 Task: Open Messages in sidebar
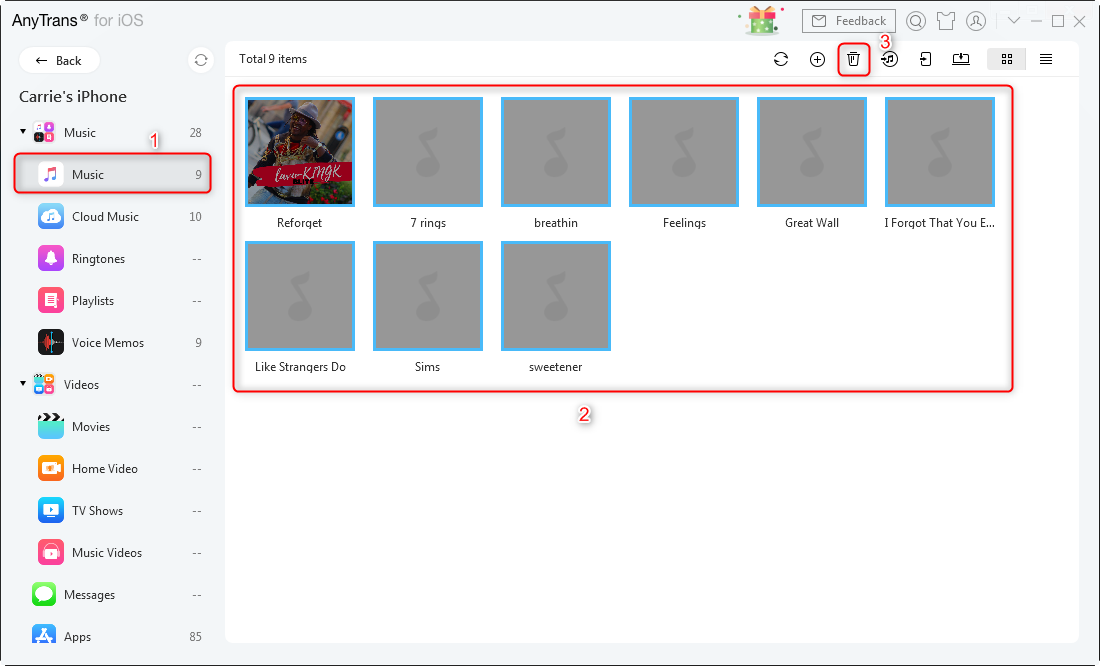tap(112, 594)
